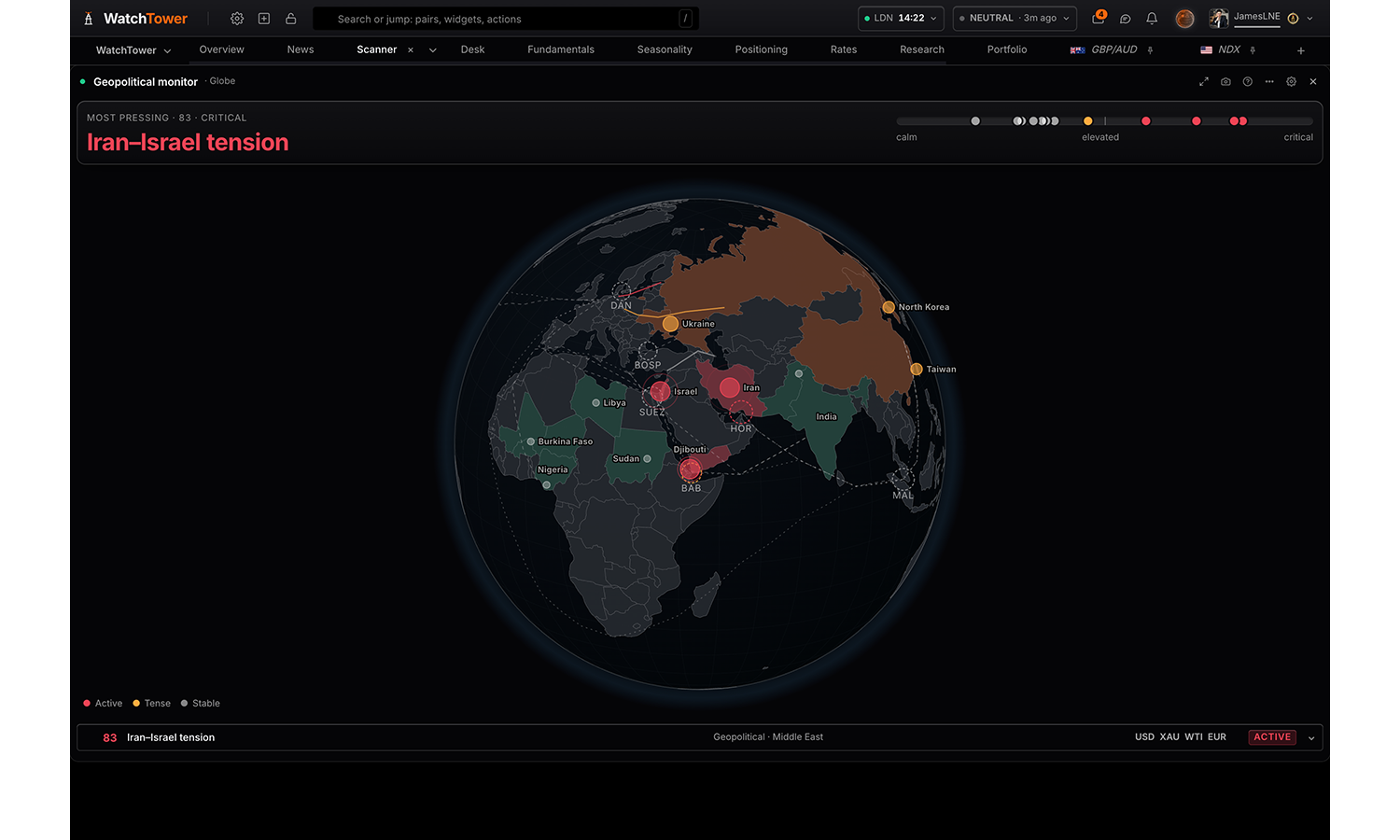The image size is (1400, 840).
Task: Open Geopolitical monitor widget settings gear
Action: click(x=1292, y=82)
